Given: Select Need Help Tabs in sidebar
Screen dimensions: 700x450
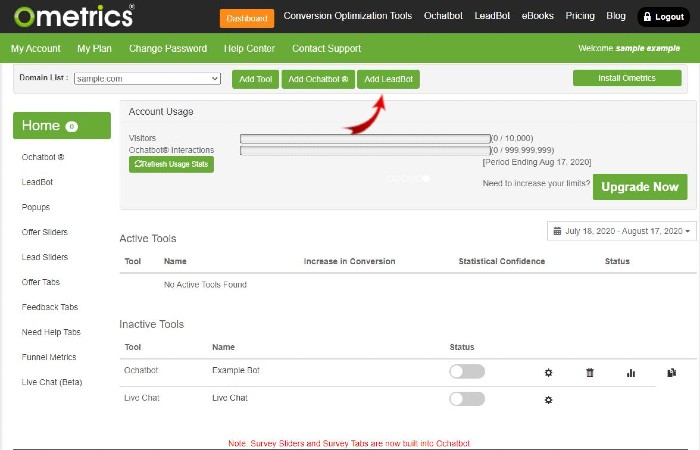Looking at the screenshot, I should click(51, 332).
